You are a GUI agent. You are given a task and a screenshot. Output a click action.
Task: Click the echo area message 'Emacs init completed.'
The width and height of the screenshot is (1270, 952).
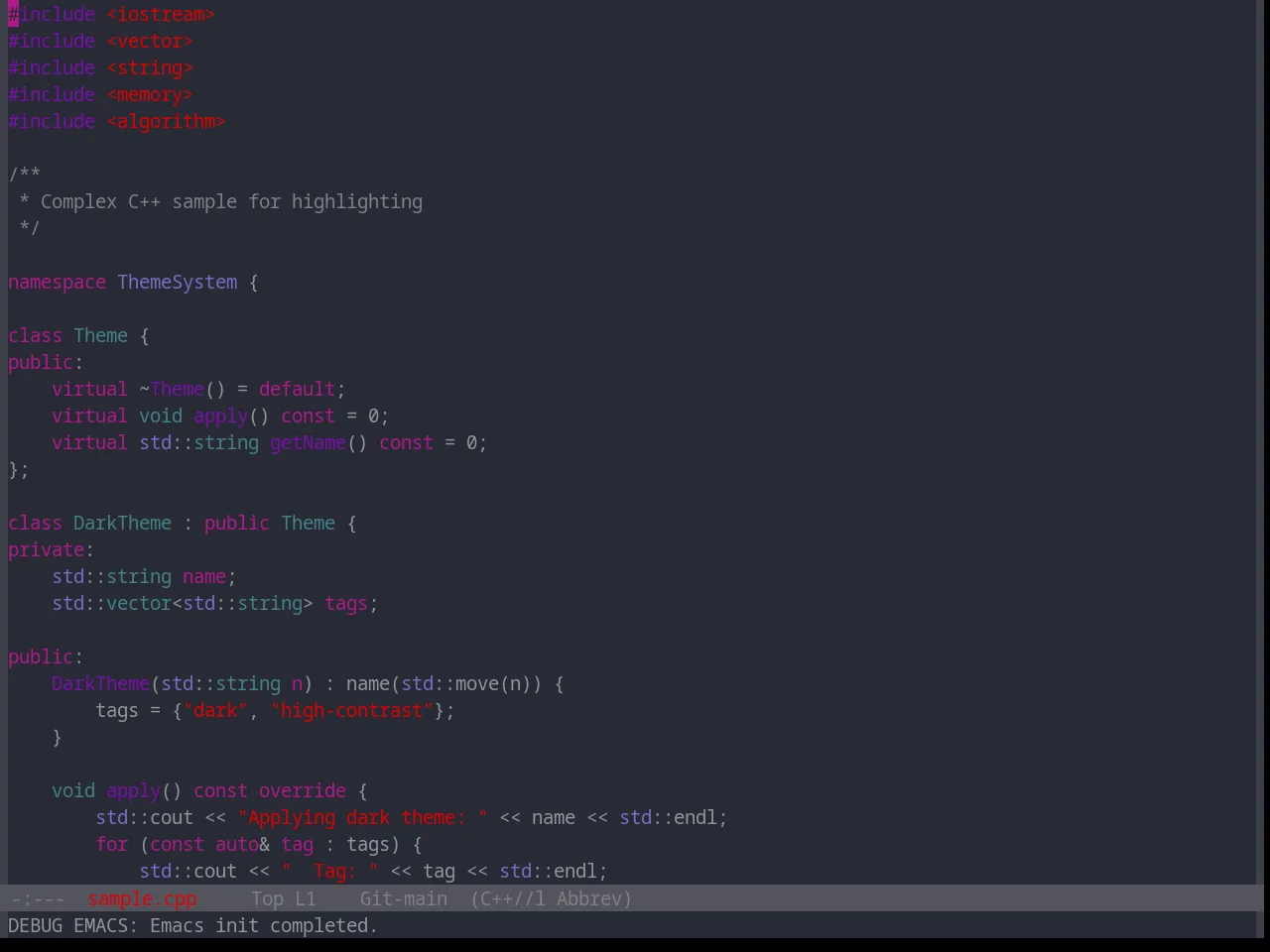263,925
